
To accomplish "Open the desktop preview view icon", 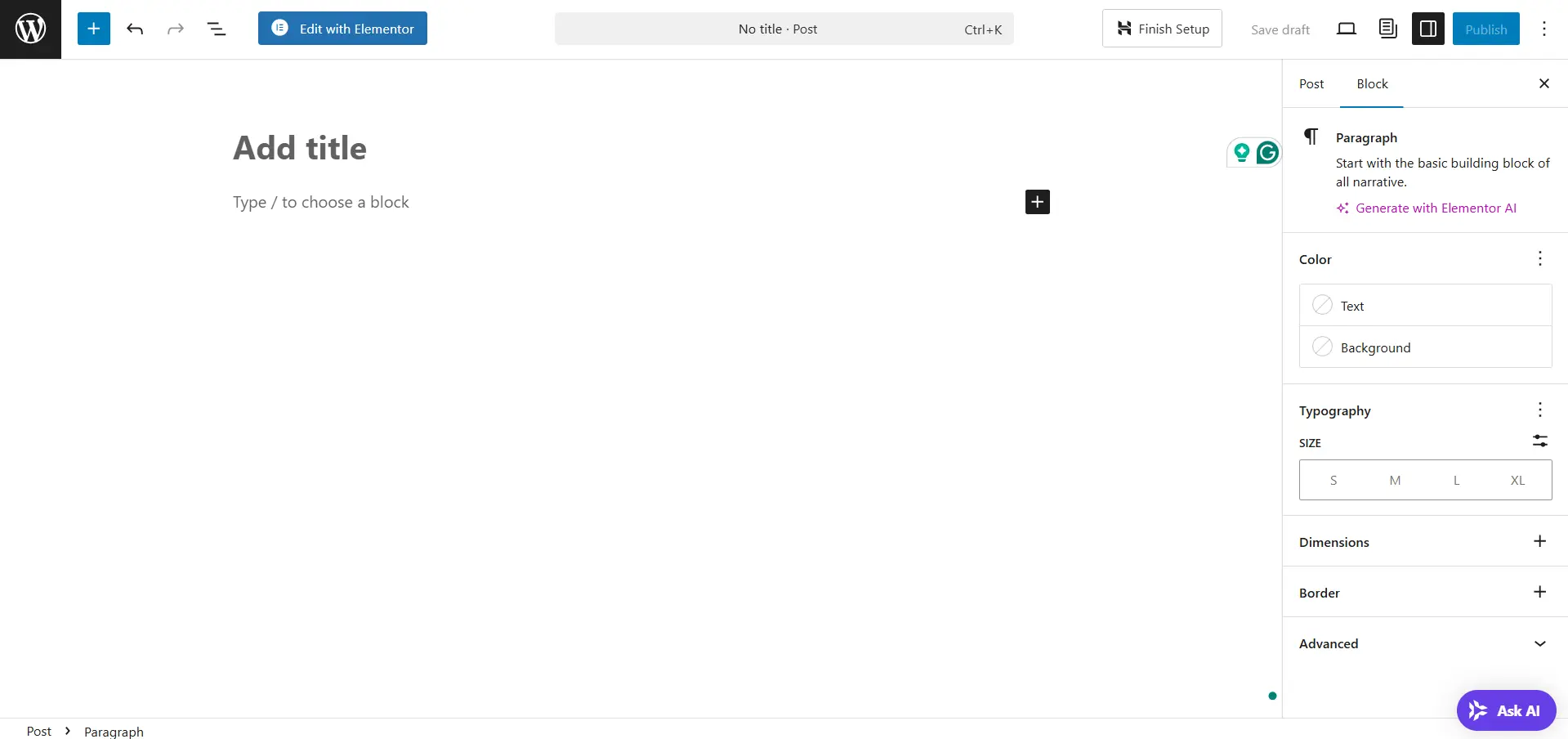I will pos(1347,29).
